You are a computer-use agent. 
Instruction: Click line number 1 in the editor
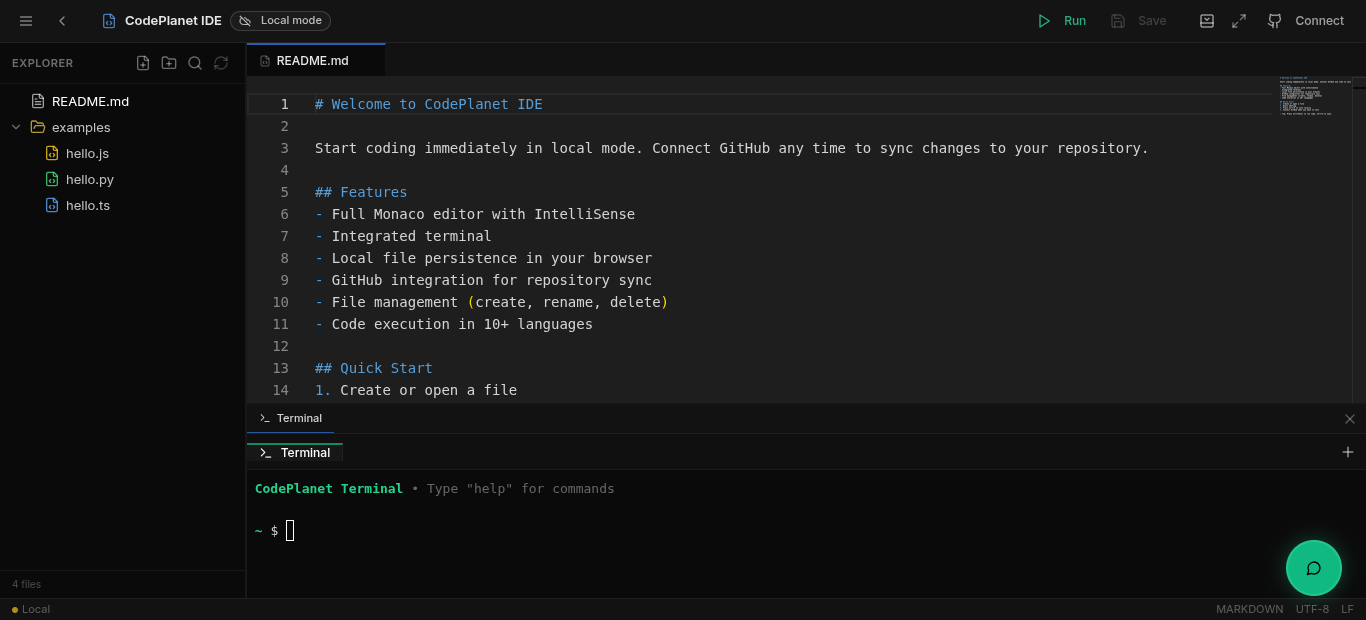coord(284,104)
